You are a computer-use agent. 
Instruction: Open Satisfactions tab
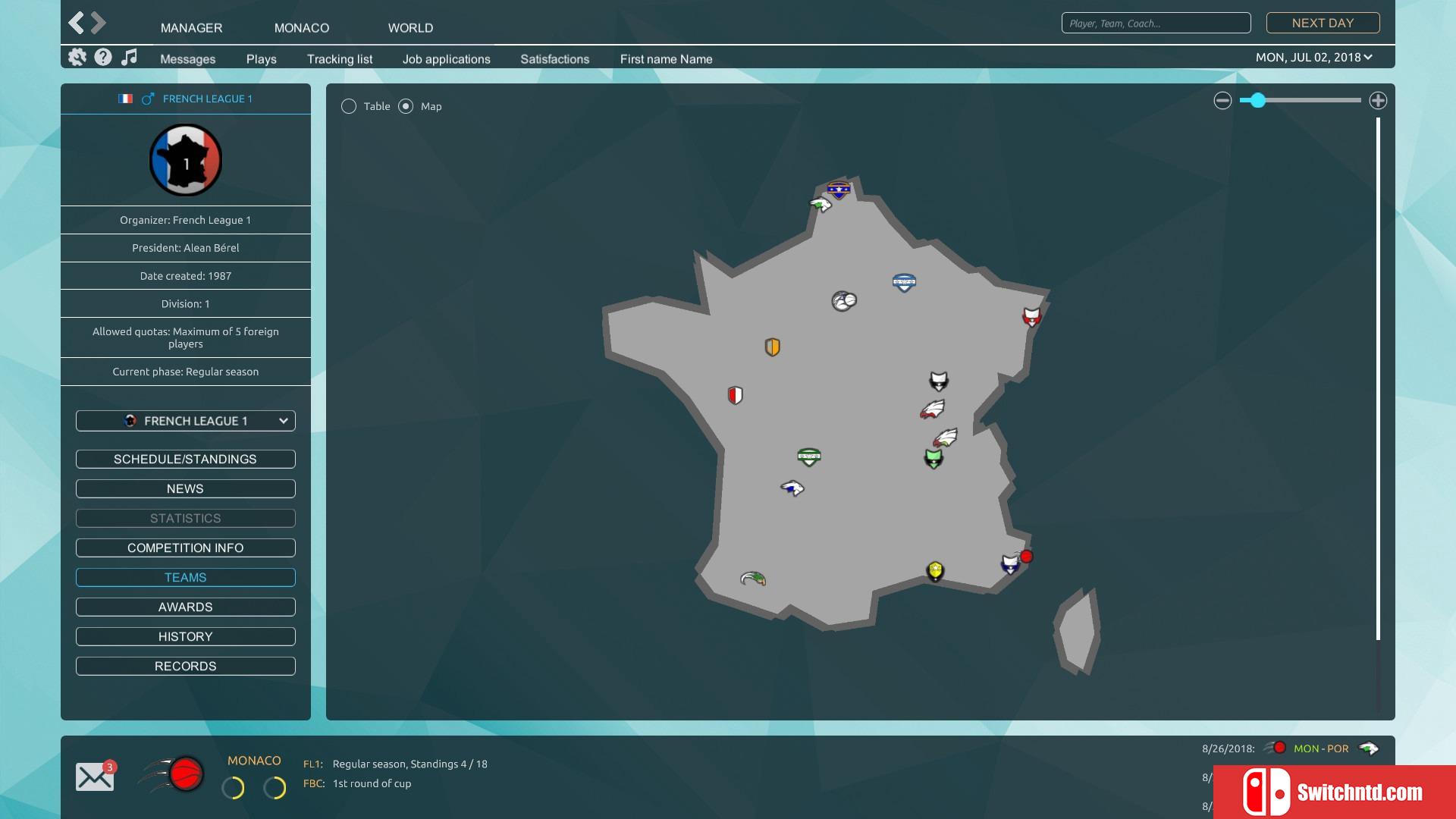[554, 59]
